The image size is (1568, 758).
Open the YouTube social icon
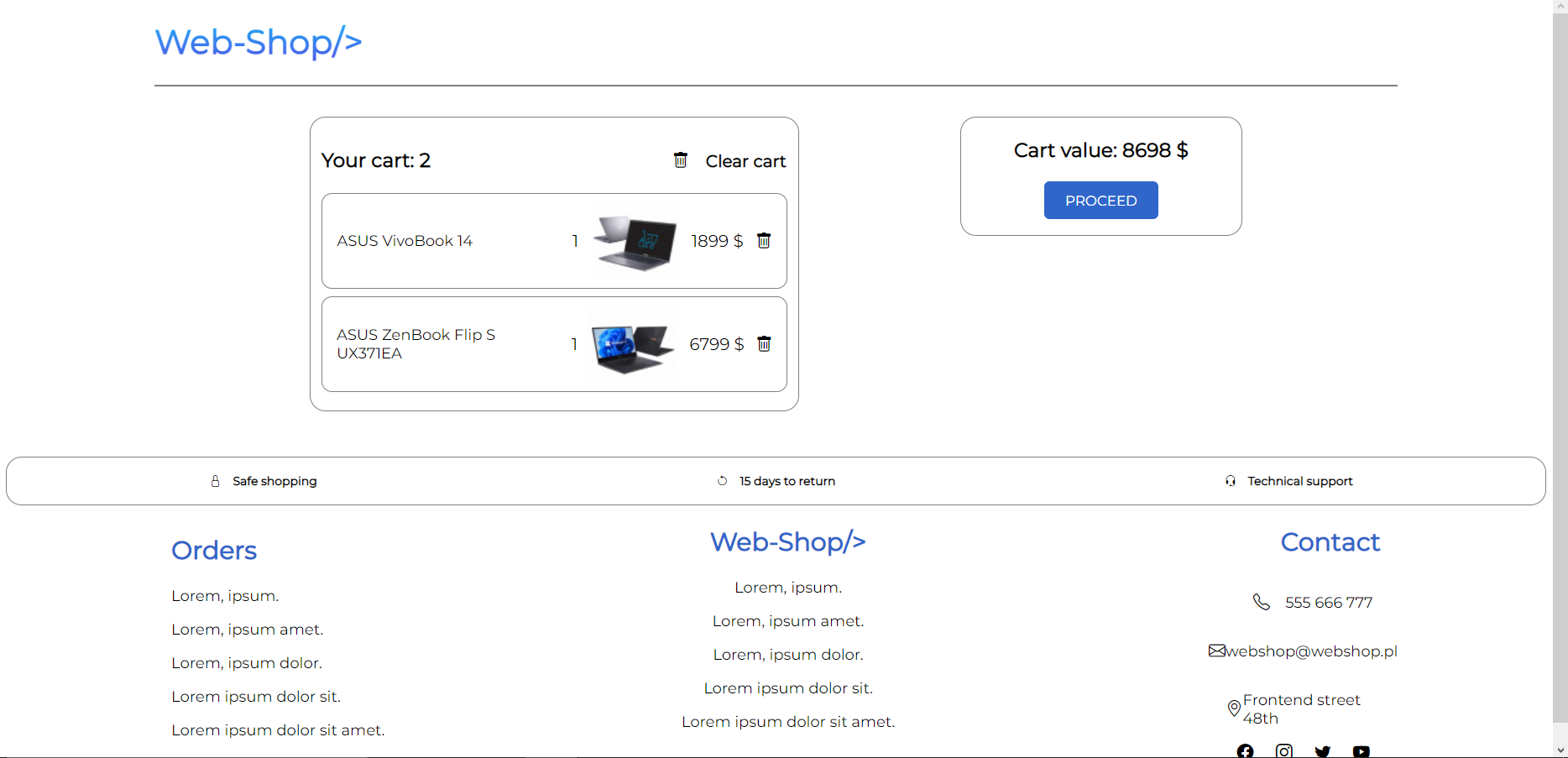(x=1362, y=751)
